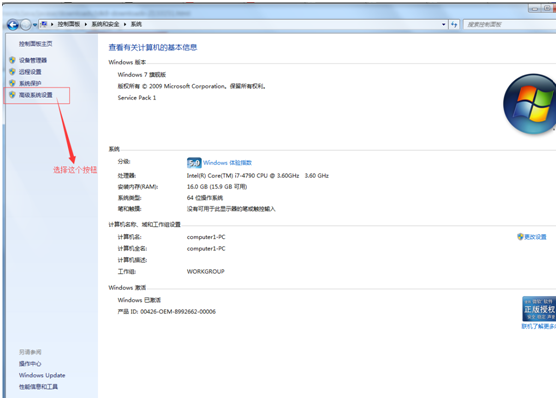Viewport: 558px width, 400px height.
Task: Click the 正版授权 genuine software badge
Action: pyautogui.click(x=539, y=309)
